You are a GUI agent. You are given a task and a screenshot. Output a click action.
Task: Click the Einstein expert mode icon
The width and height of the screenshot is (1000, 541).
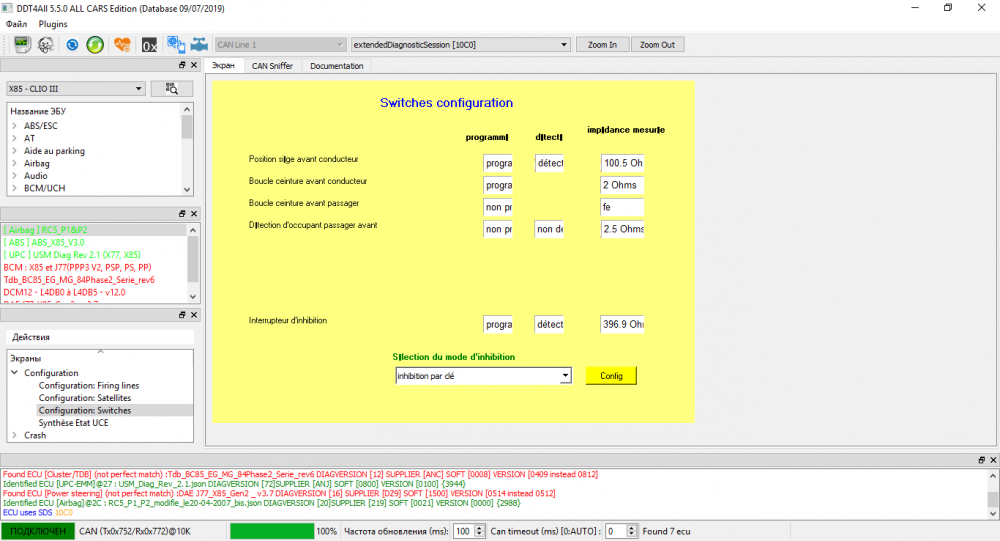[46, 45]
